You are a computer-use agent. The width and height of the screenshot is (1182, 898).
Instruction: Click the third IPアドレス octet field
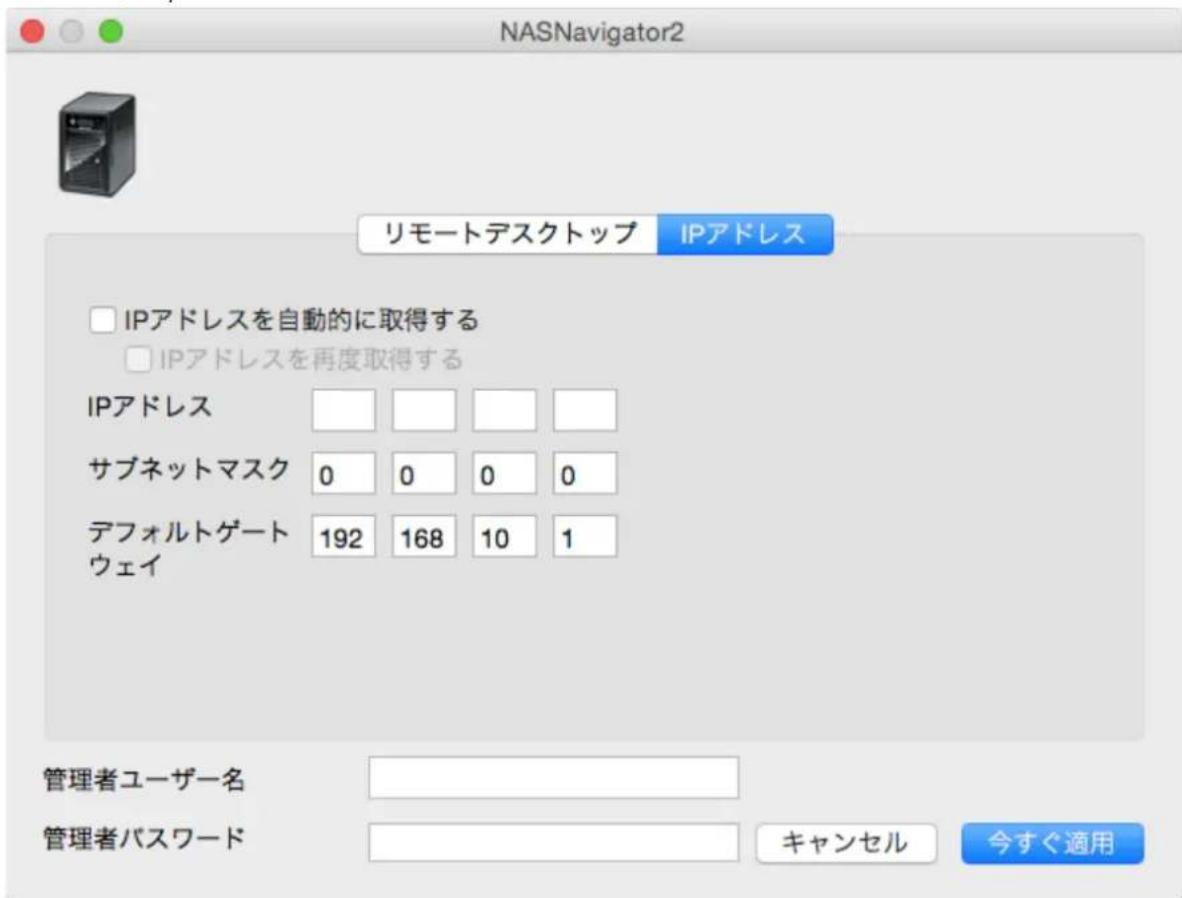click(x=504, y=410)
